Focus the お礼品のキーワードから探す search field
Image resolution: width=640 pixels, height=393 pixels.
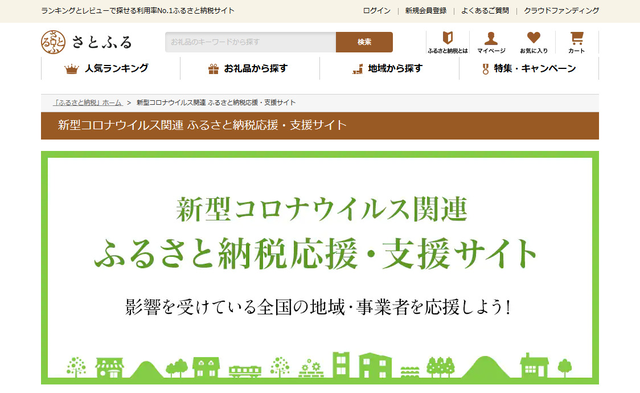251,42
